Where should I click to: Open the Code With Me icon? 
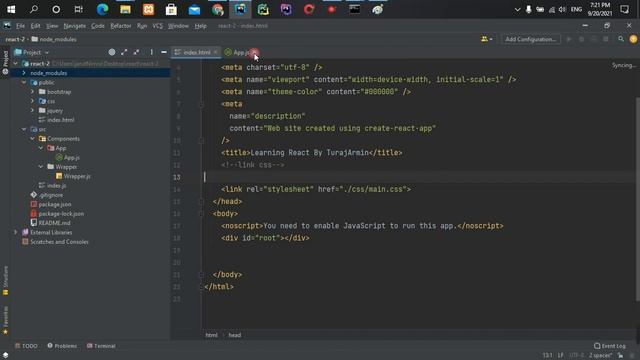486,39
